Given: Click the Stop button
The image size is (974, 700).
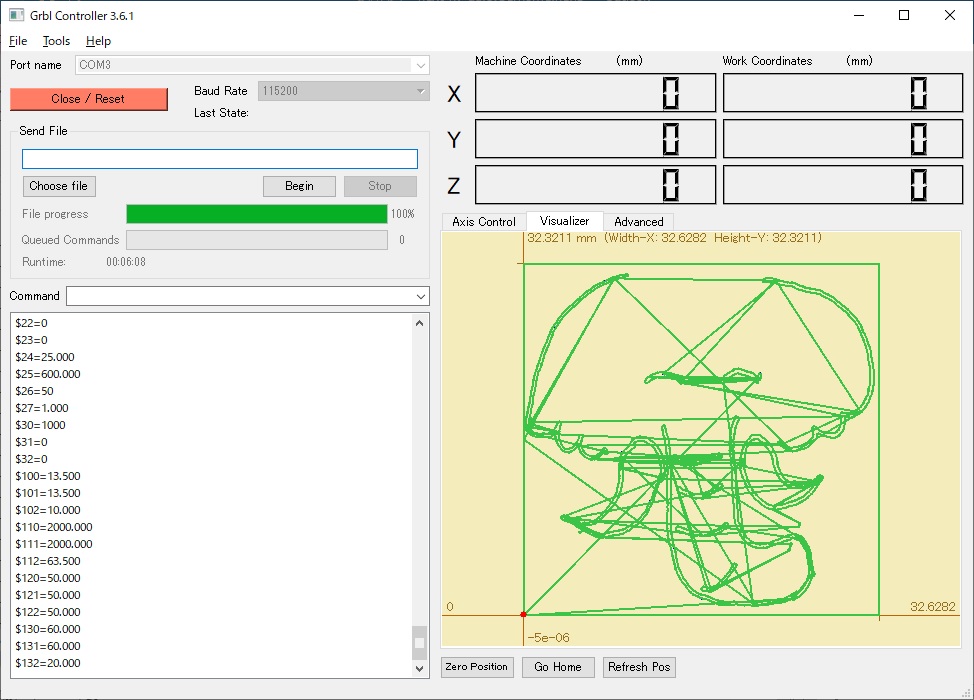Looking at the screenshot, I should tap(380, 186).
